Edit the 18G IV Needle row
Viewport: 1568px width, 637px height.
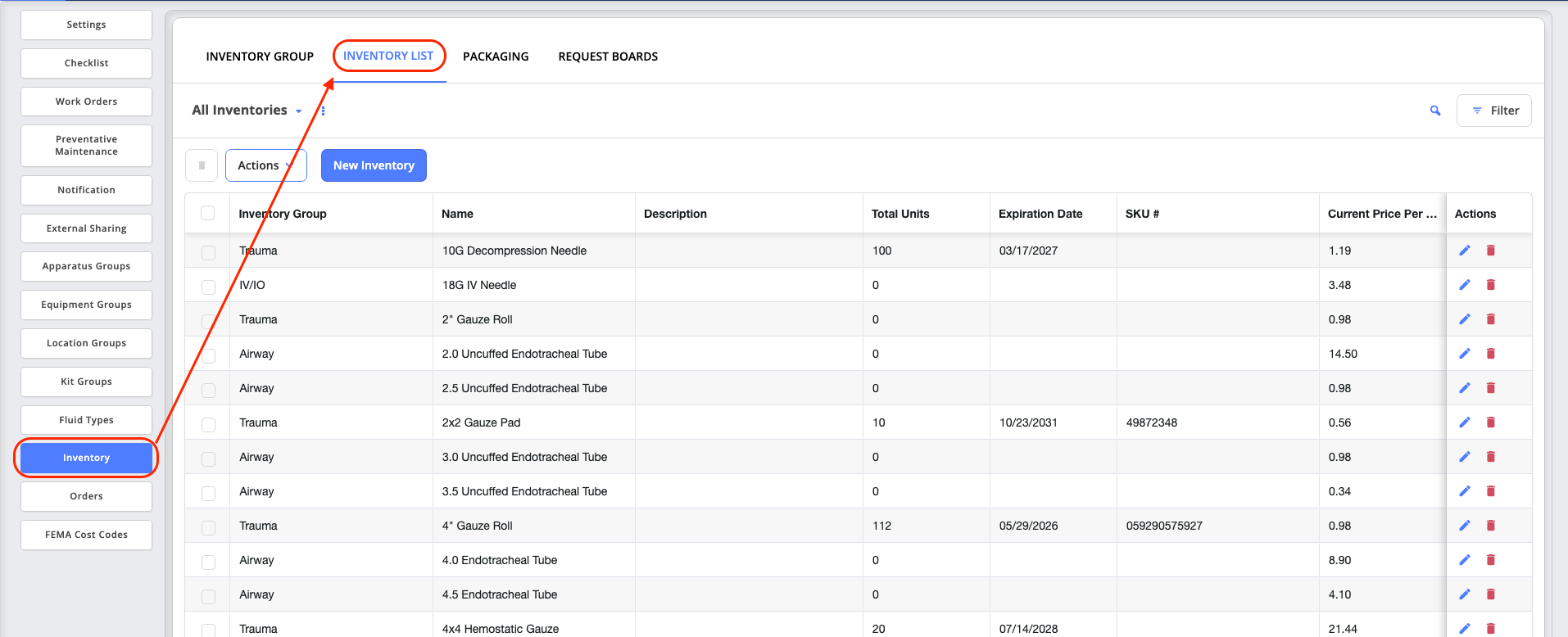(1465, 285)
